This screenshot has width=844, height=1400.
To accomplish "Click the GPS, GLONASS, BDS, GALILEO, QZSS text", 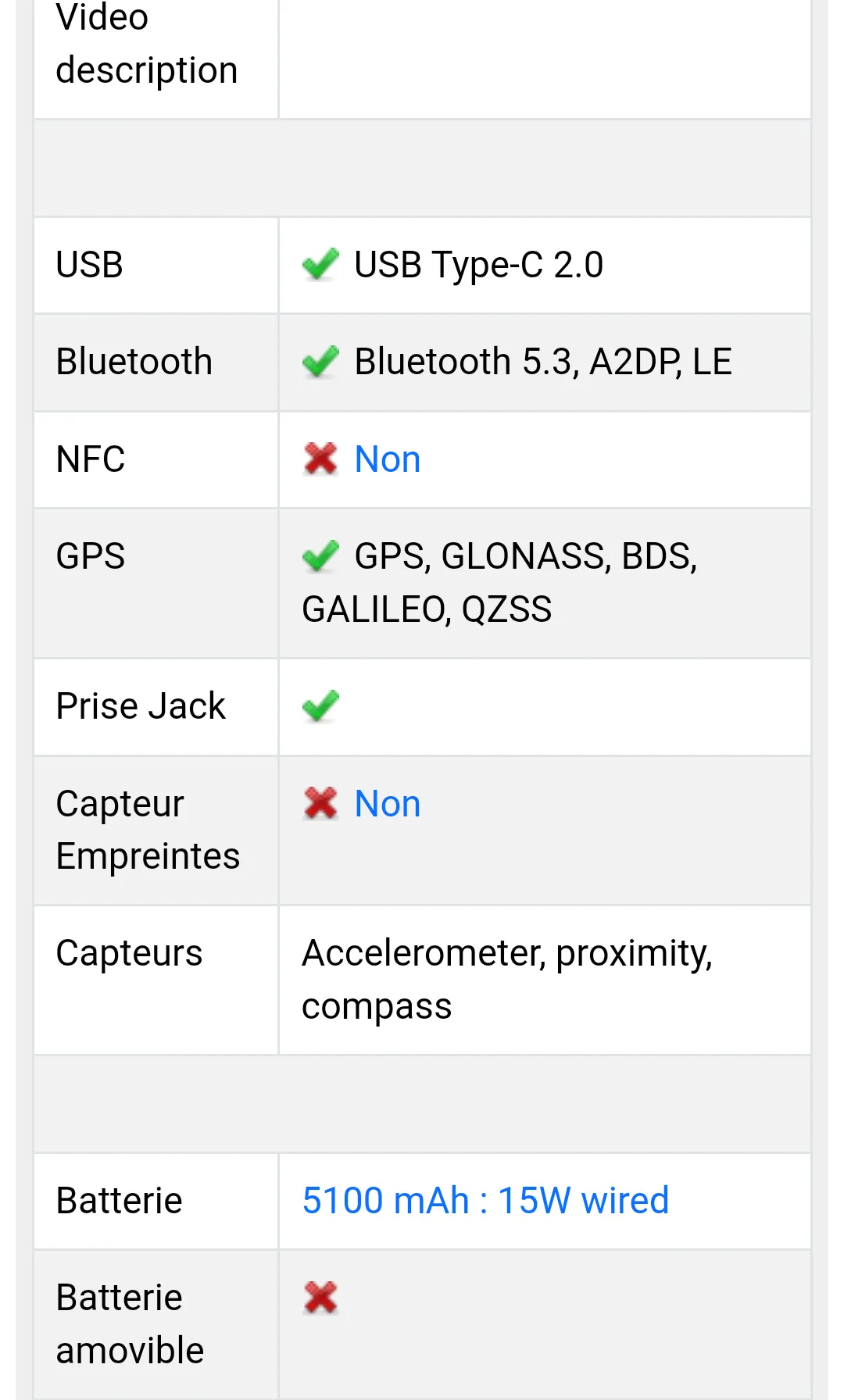I will click(x=499, y=583).
